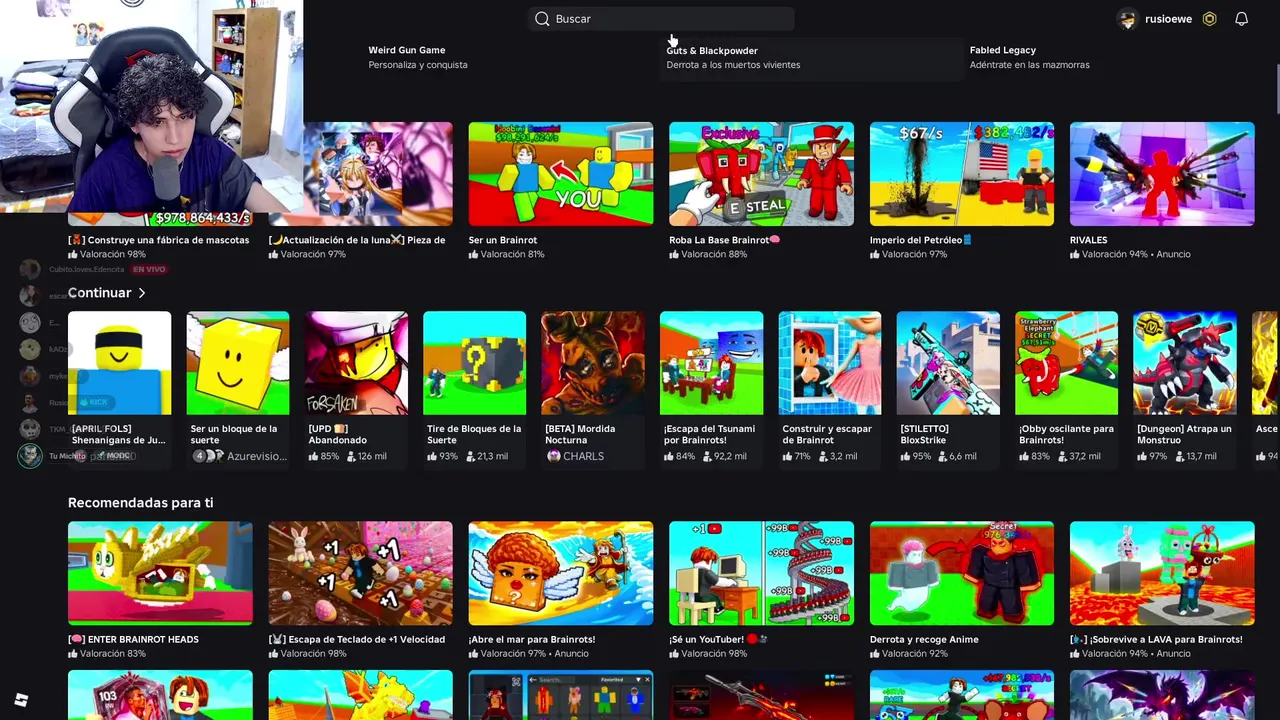Image resolution: width=1280 pixels, height=720 pixels.
Task: Open Imperio del Petróleo thumbnail
Action: 962,174
